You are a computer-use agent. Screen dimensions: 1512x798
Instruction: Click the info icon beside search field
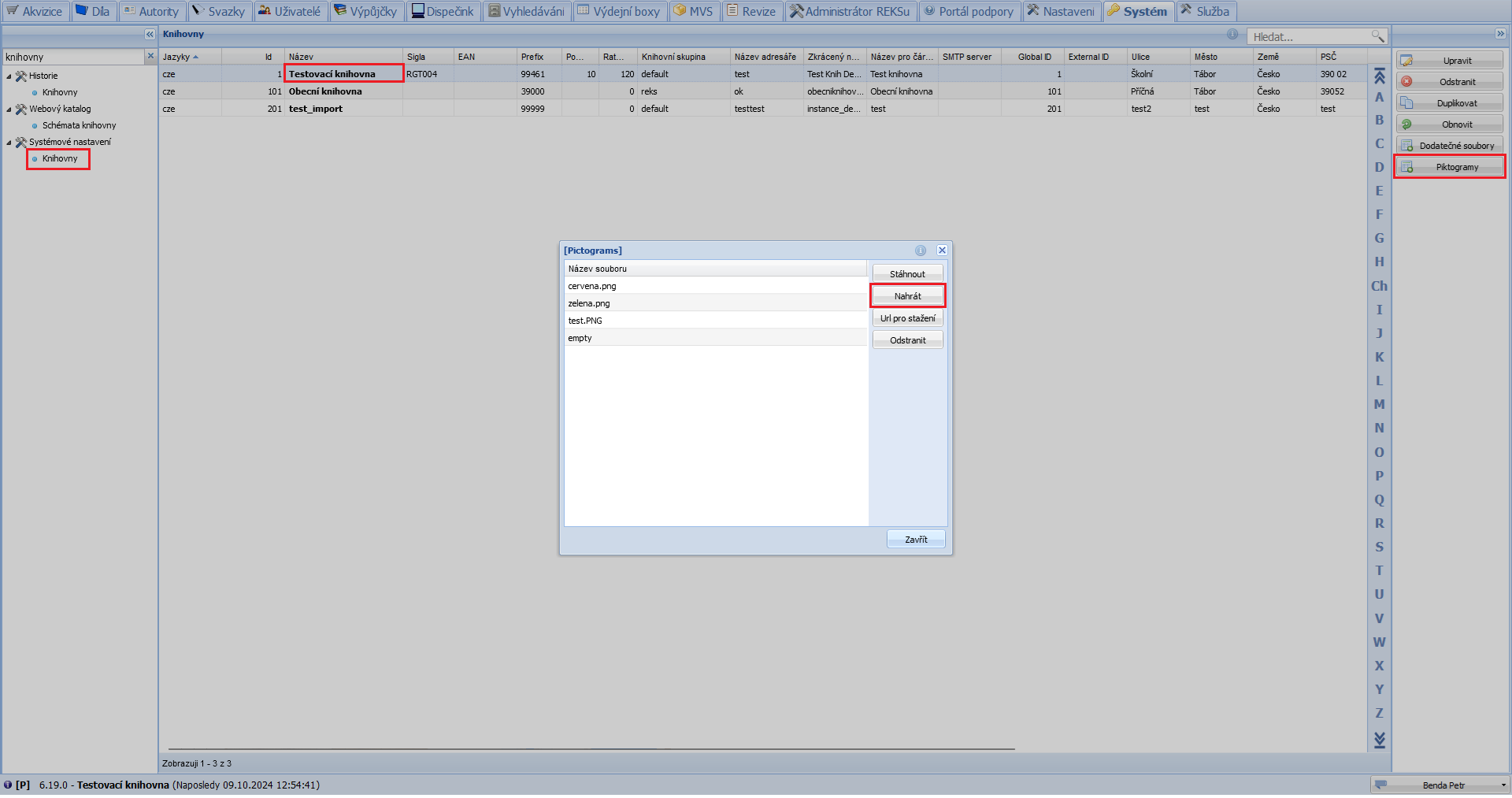click(x=1232, y=35)
